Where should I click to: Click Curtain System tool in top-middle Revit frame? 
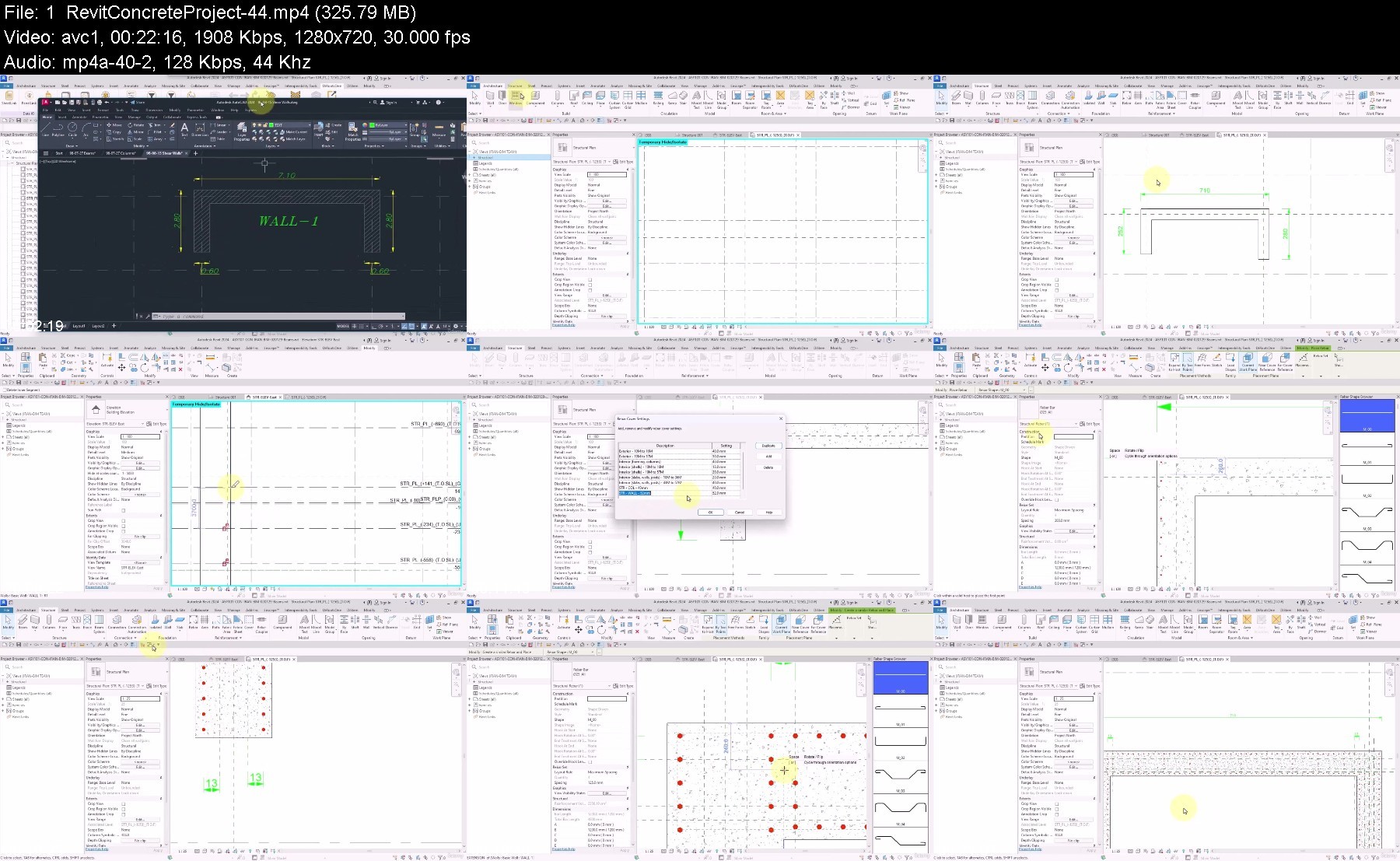click(614, 98)
